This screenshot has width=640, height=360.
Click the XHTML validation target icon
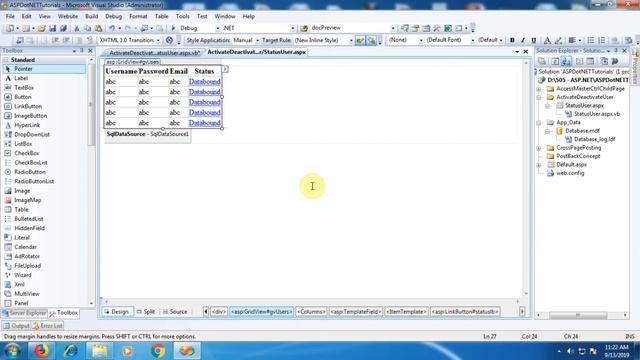169,40
